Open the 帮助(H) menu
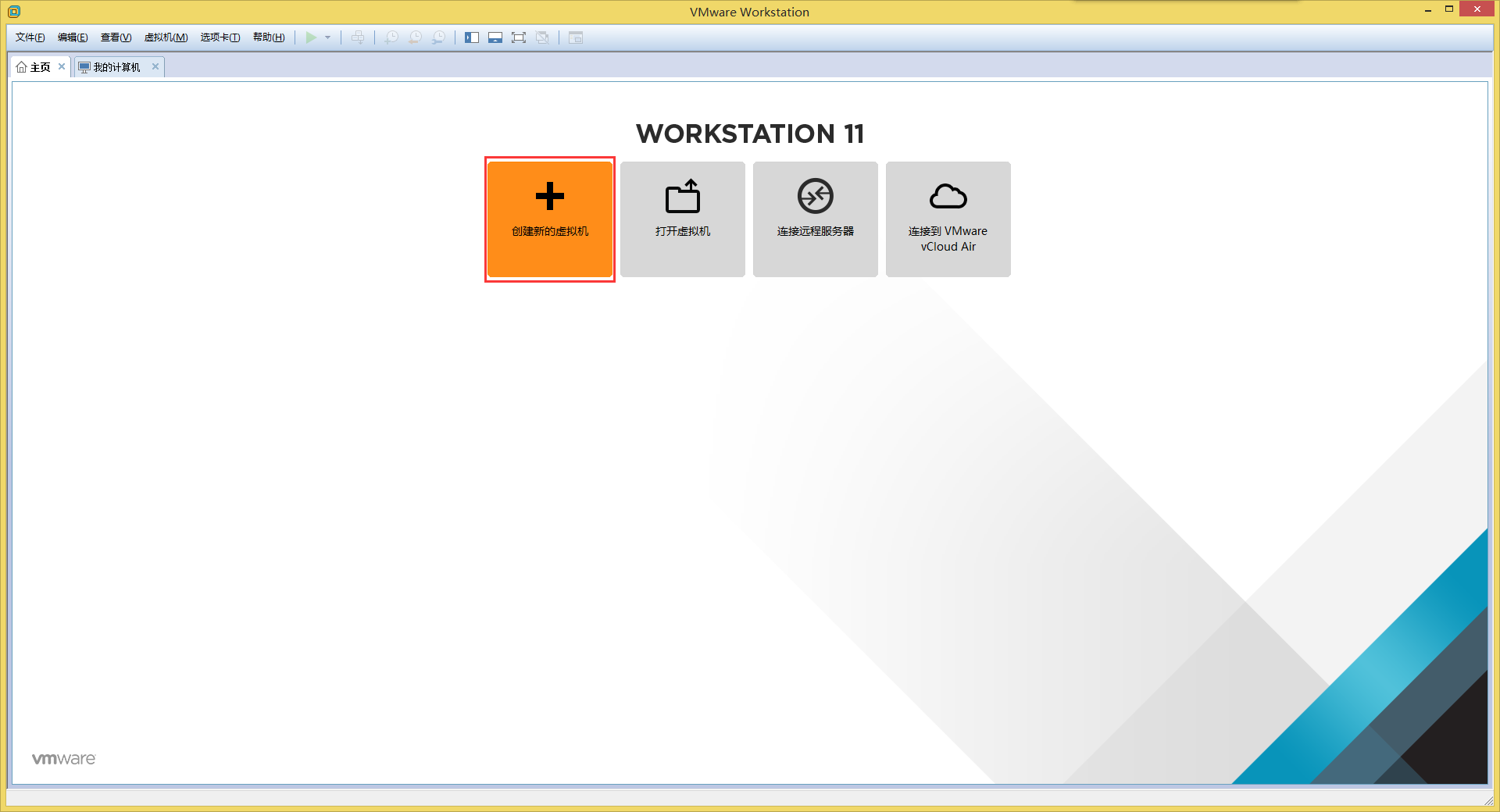 [x=269, y=37]
